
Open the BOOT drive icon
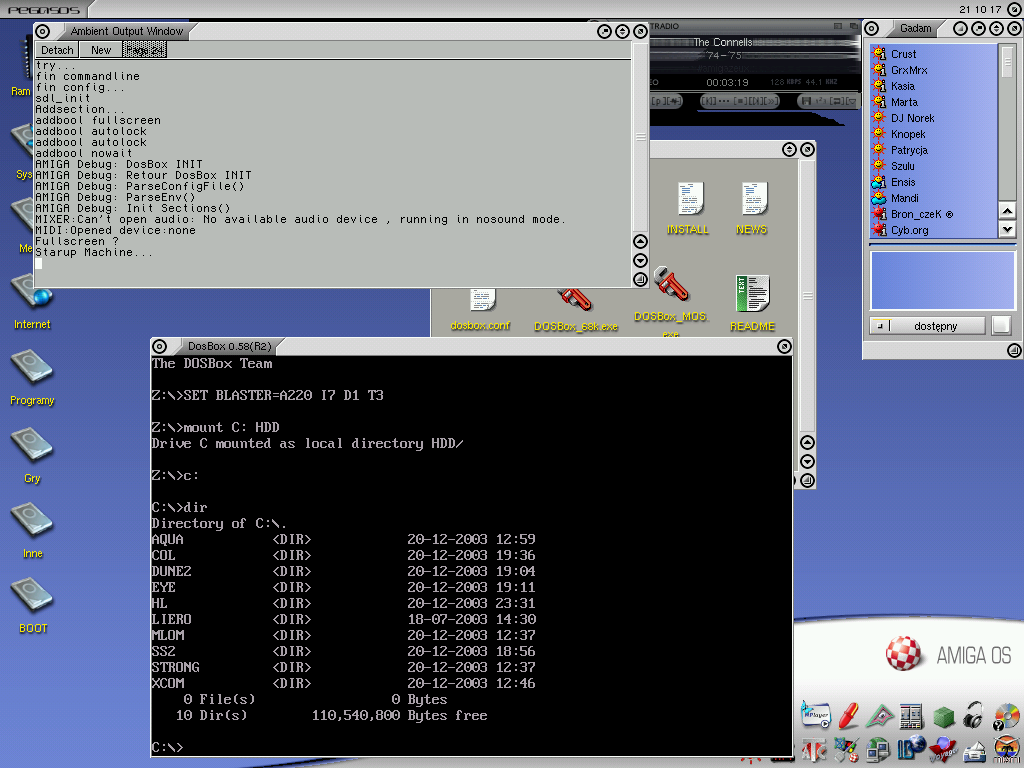[x=31, y=595]
